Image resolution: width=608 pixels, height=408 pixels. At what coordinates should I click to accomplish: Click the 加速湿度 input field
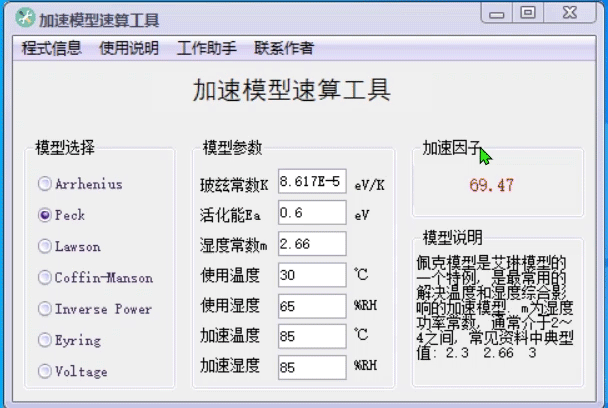312,368
